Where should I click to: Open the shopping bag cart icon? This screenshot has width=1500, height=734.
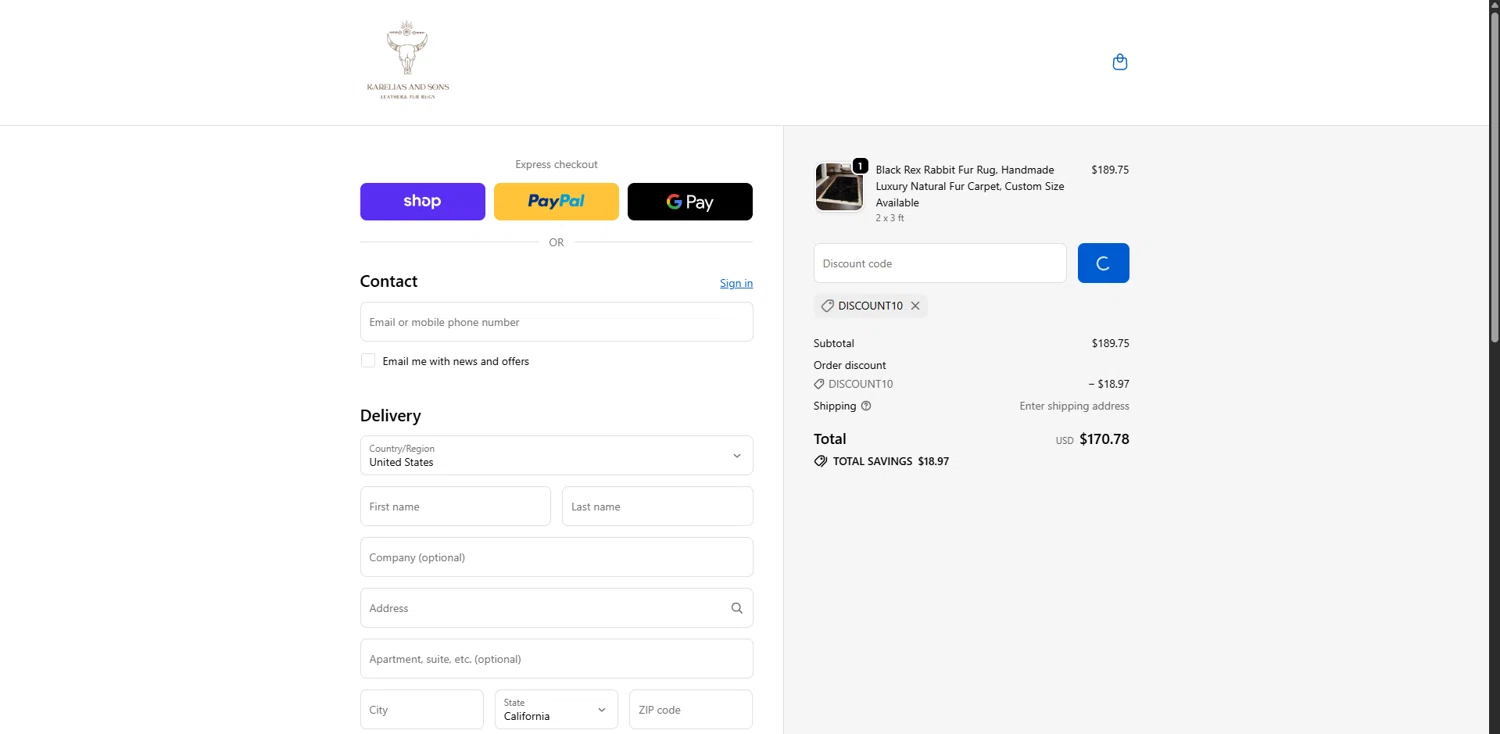point(1120,62)
